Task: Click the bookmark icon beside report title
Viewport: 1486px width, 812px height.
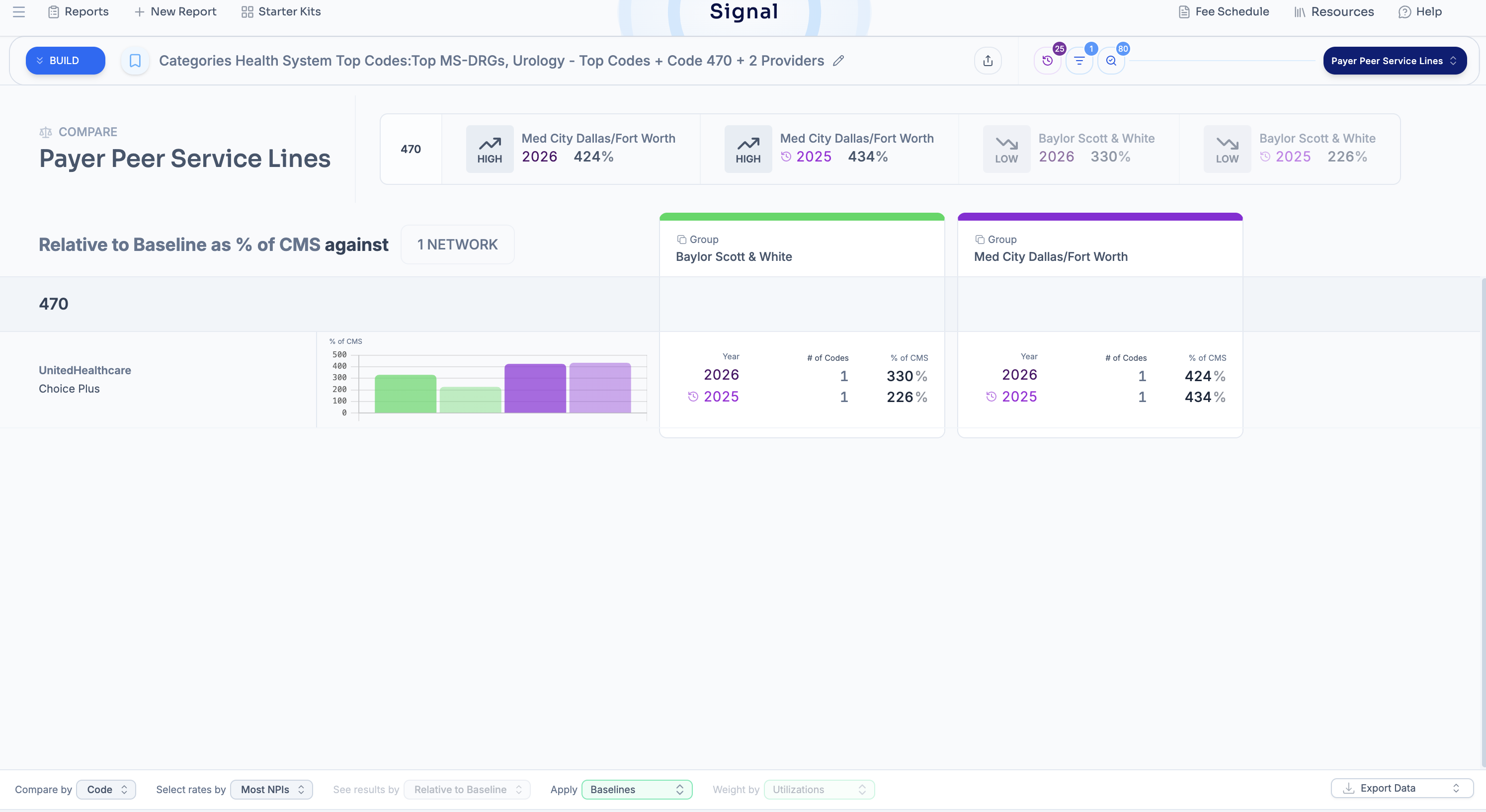Action: (135, 61)
